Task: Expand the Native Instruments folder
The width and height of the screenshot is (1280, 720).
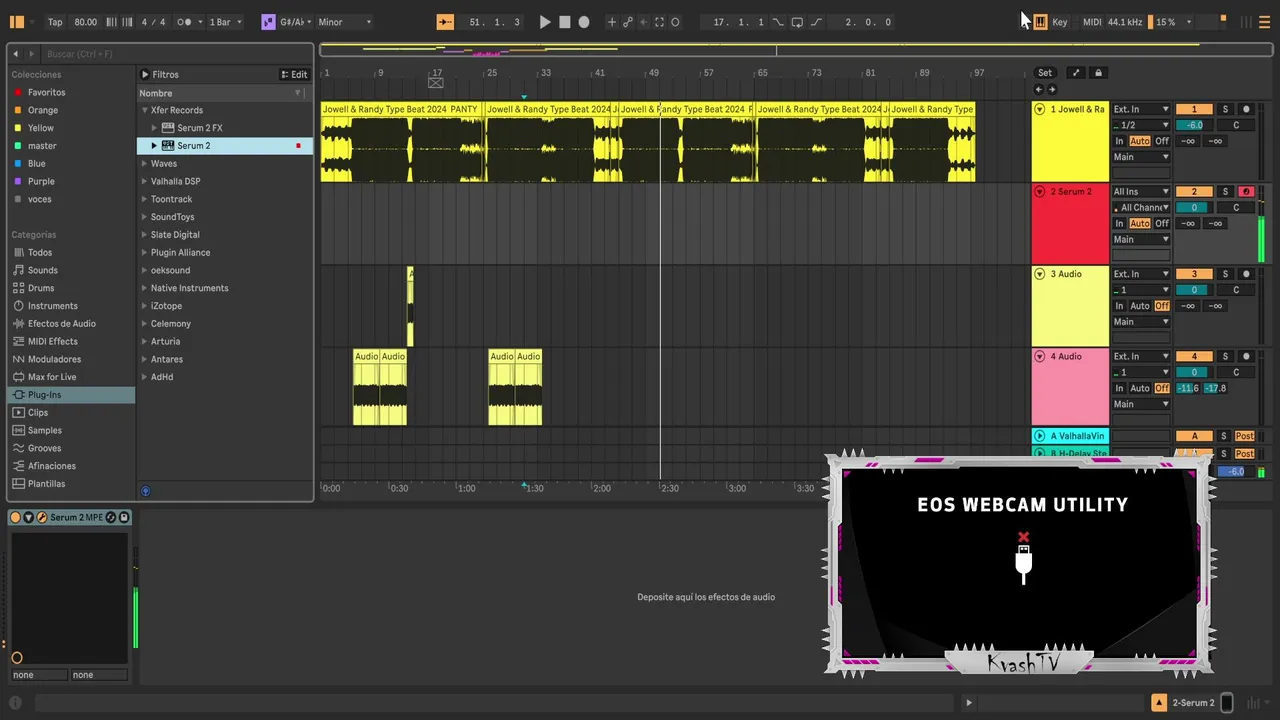Action: click(144, 288)
